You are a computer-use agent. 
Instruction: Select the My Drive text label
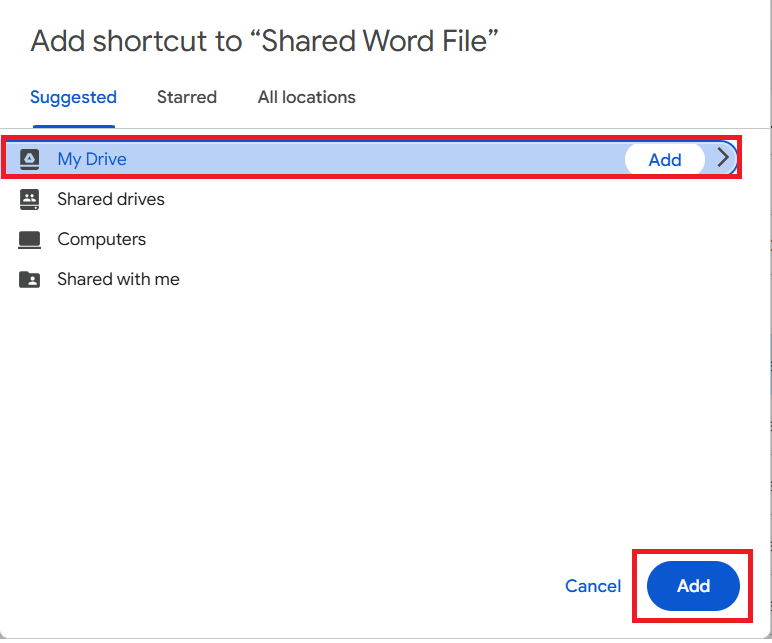[x=92, y=159]
